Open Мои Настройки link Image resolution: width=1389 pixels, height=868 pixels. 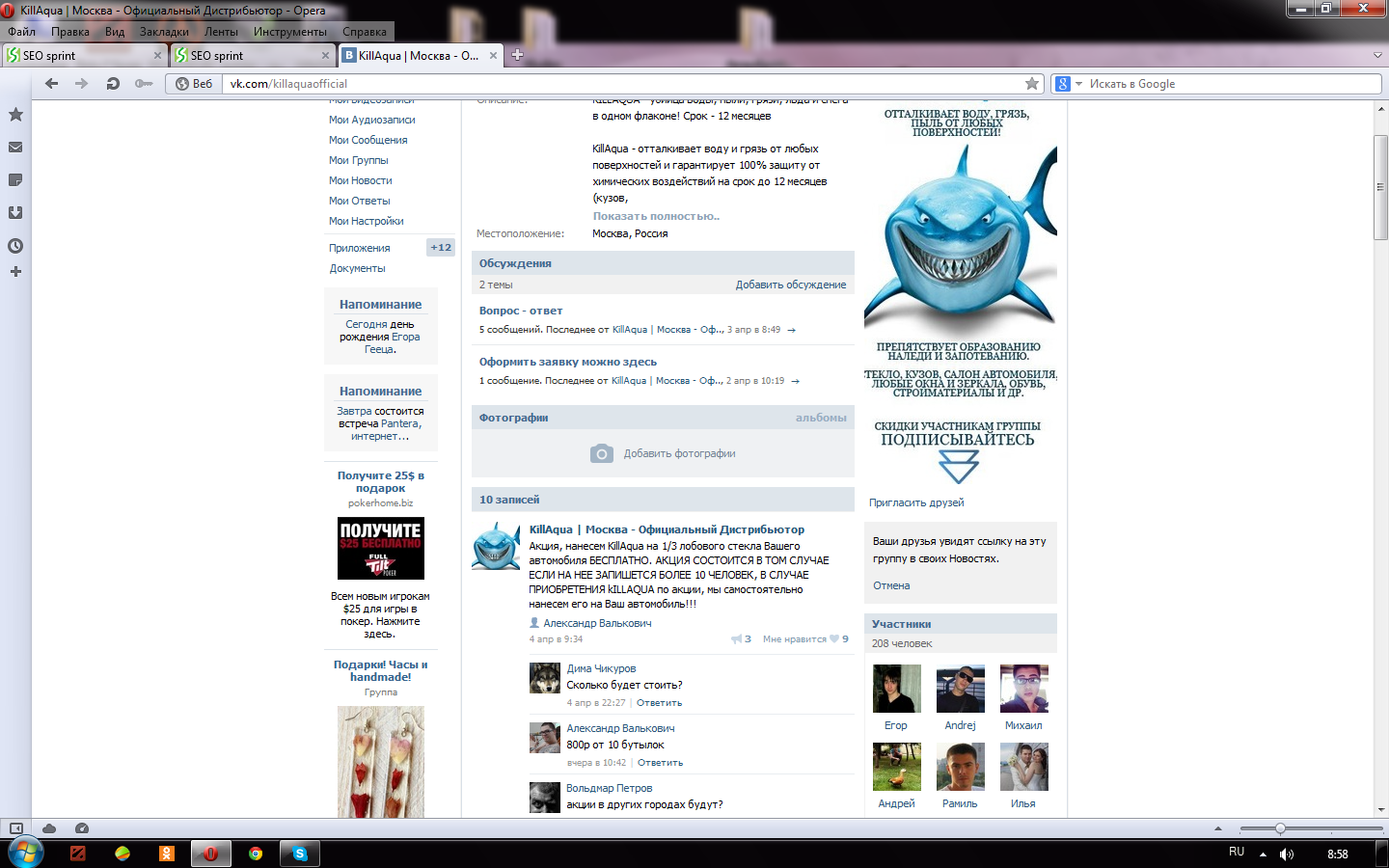[x=366, y=221]
